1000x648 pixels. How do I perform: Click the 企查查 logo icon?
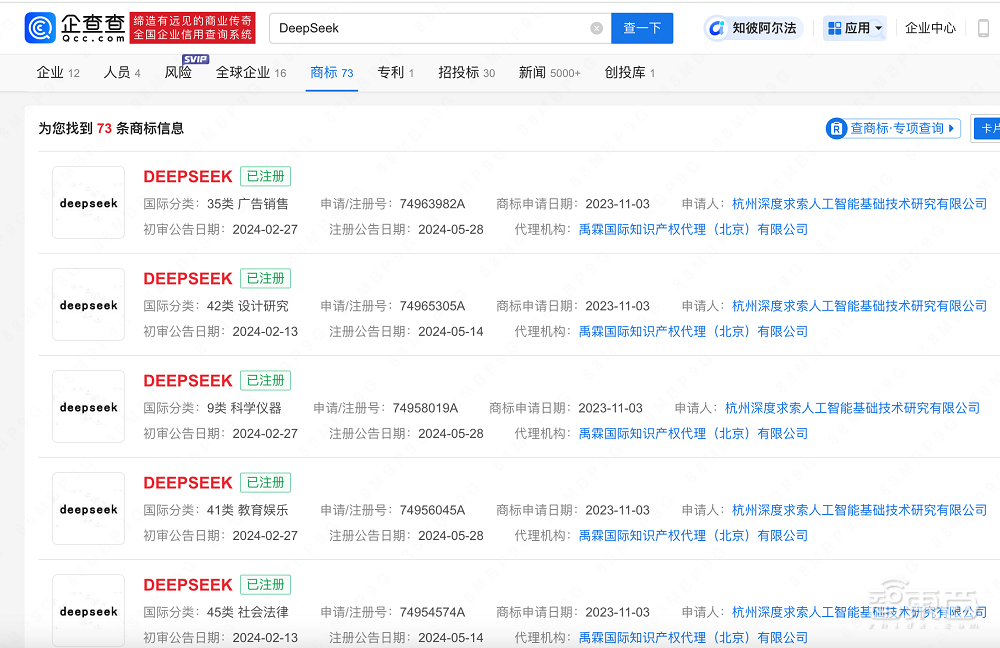click(38, 27)
